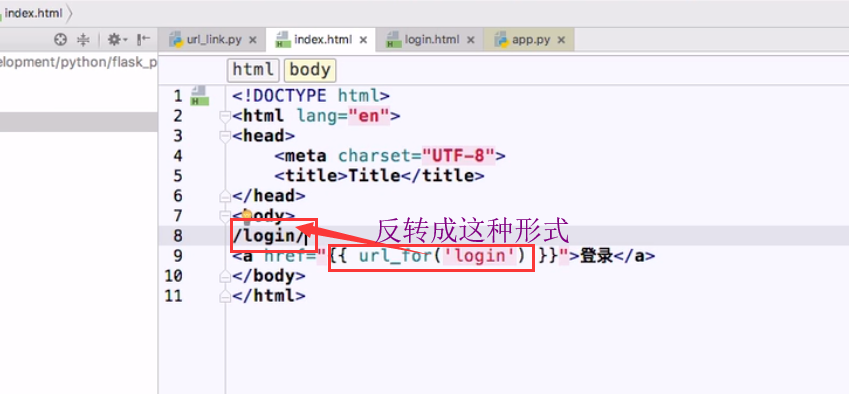Place cursor after /login/ on line 8
The width and height of the screenshot is (849, 394).
[x=306, y=236]
